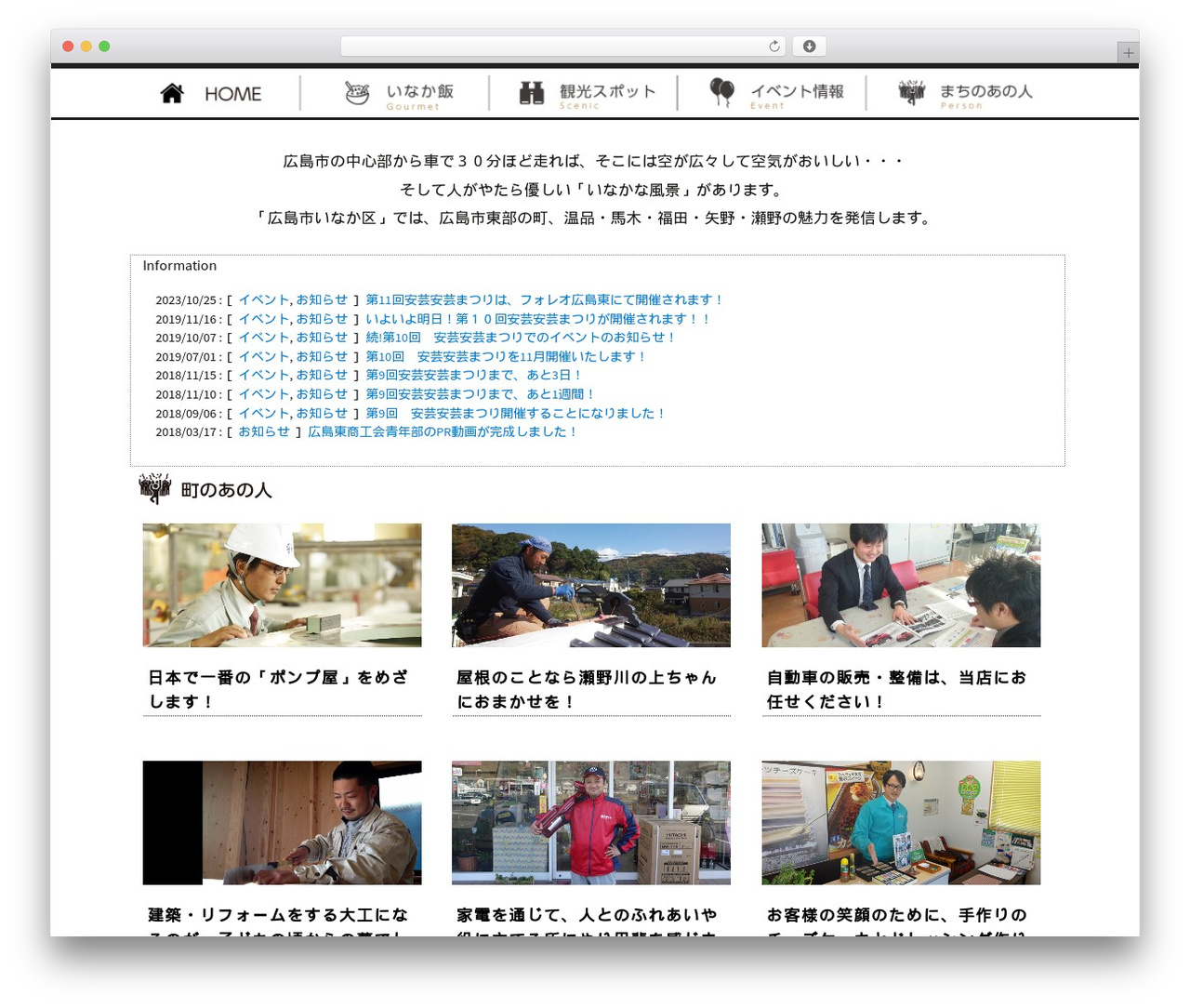The width and height of the screenshot is (1190, 1008).
Task: Open the 第10回 11月開催 news link
Action: [x=506, y=356]
